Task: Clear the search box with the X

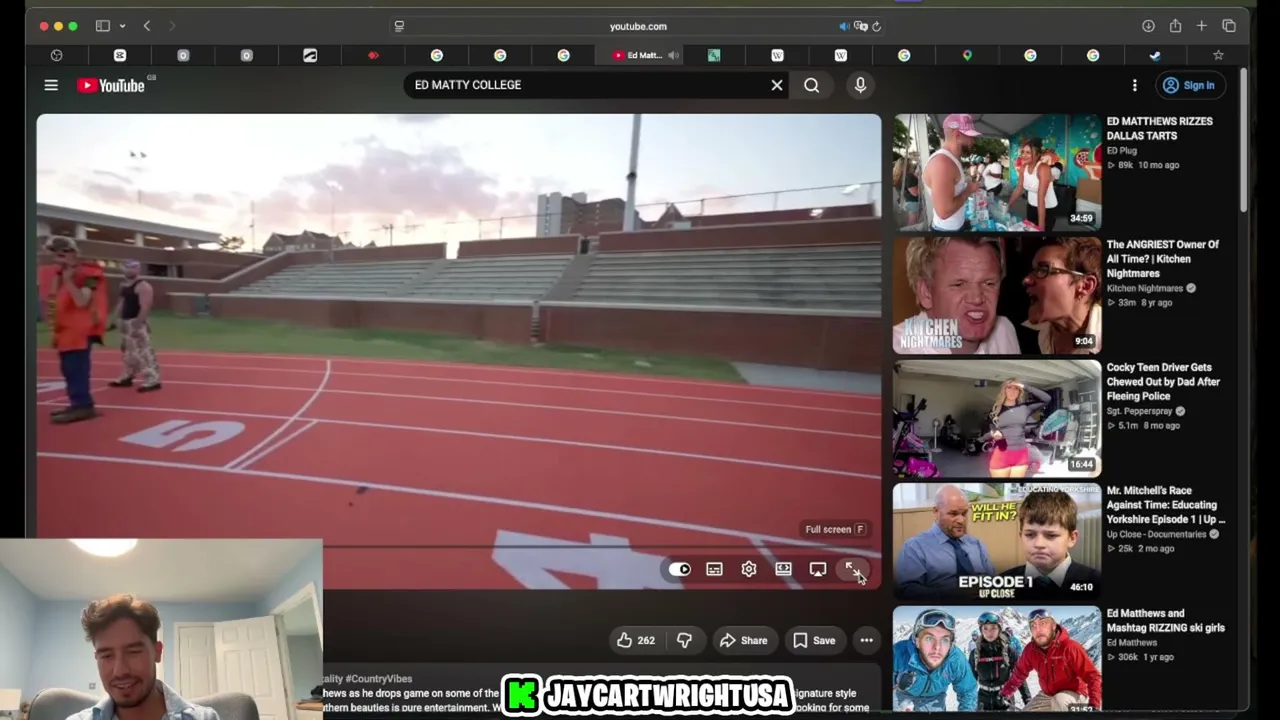Action: 777,85
